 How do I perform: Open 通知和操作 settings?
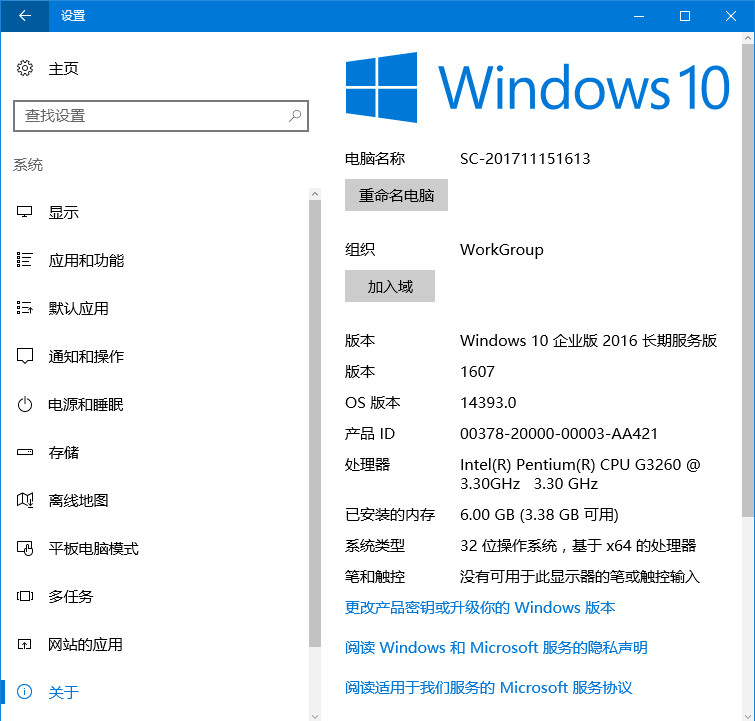click(x=86, y=356)
